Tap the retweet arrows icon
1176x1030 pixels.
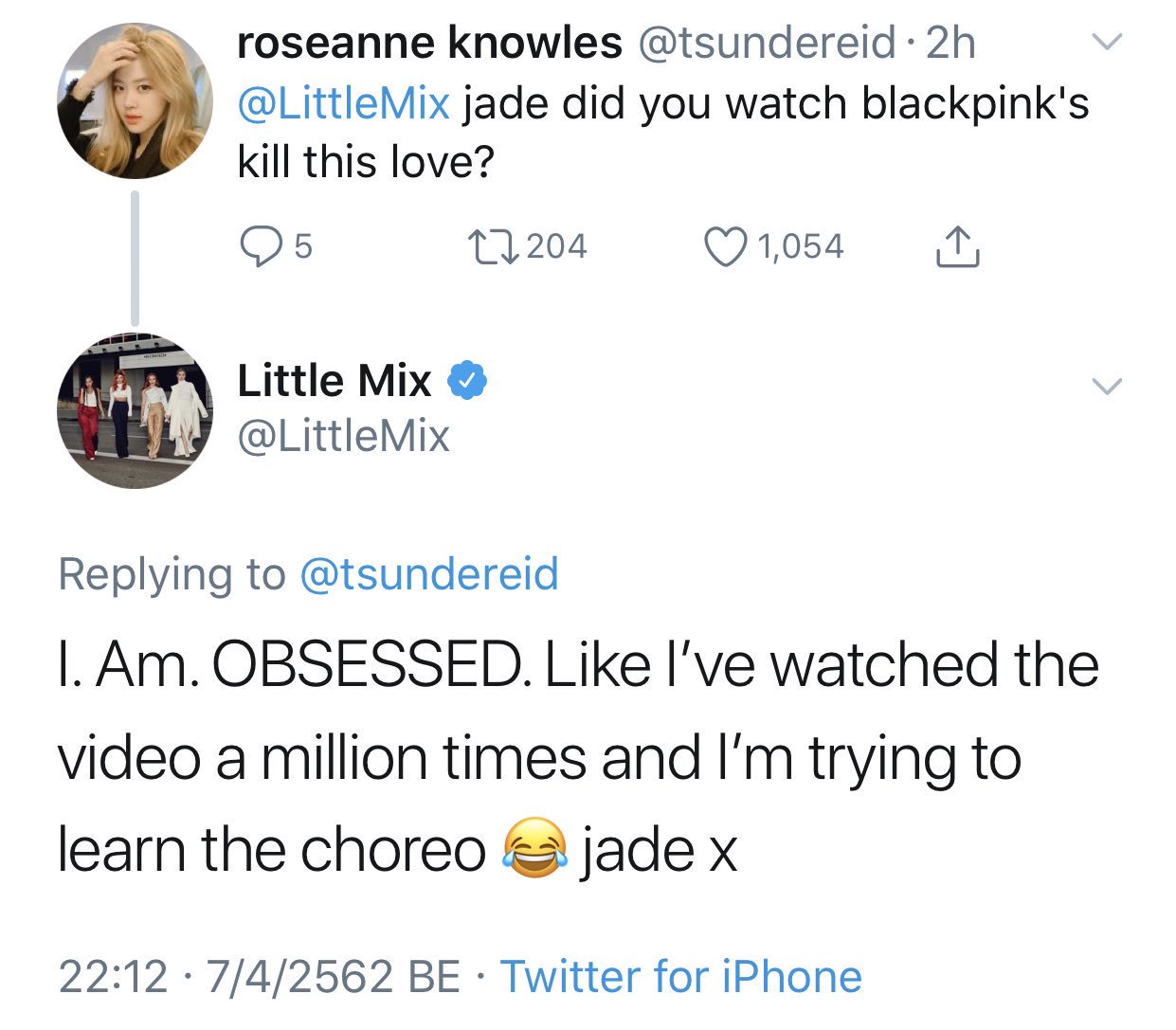click(x=493, y=246)
